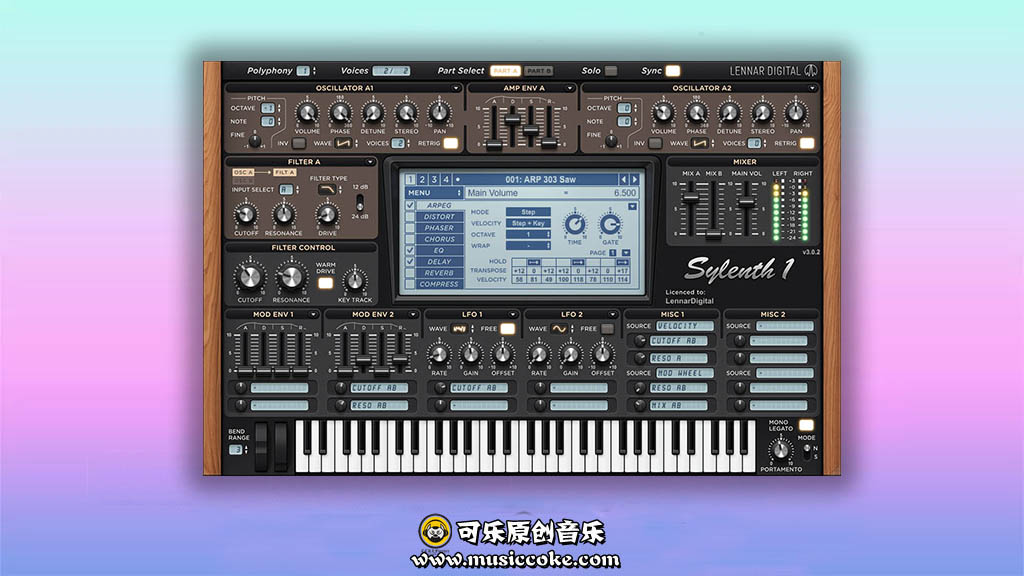Viewport: 1024px width, 576px height.
Task: Click the Oscillator A1 Pan knob
Action: [439, 113]
